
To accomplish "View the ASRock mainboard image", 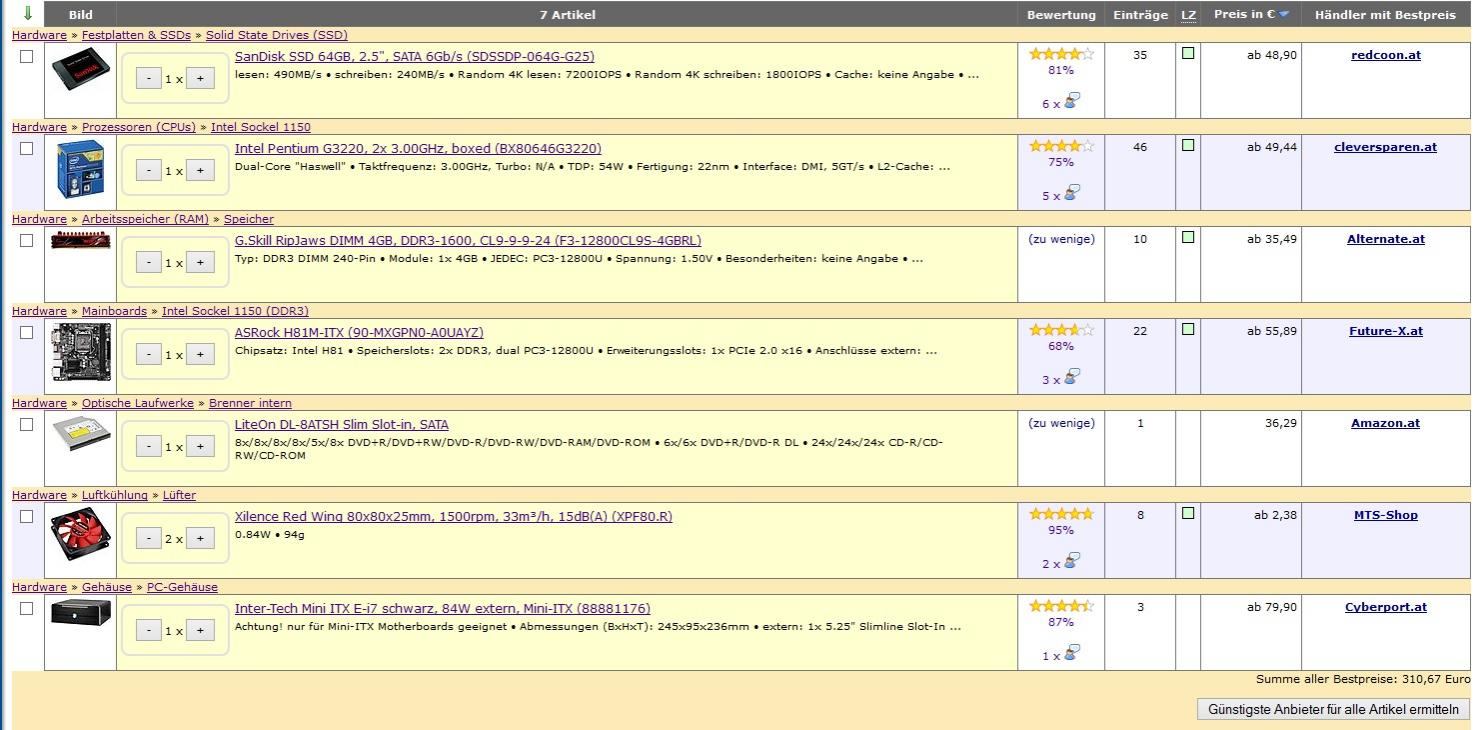I will click(x=80, y=352).
